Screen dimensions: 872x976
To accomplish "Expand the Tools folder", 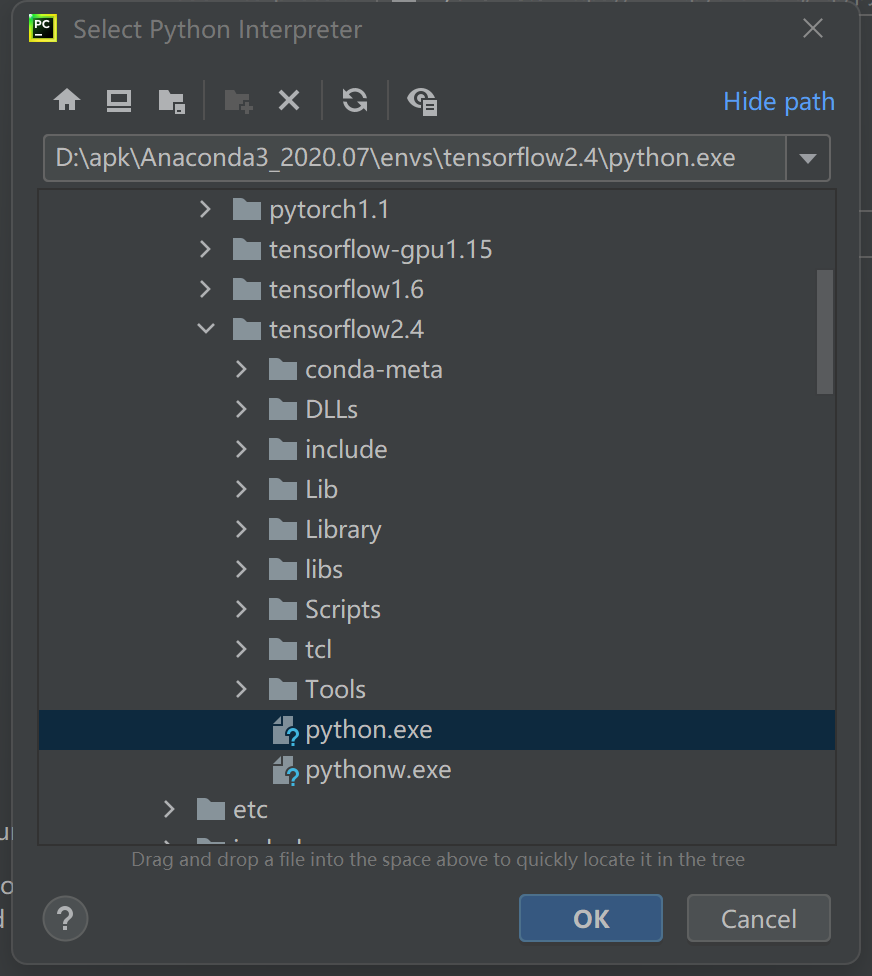I will tap(241, 690).
